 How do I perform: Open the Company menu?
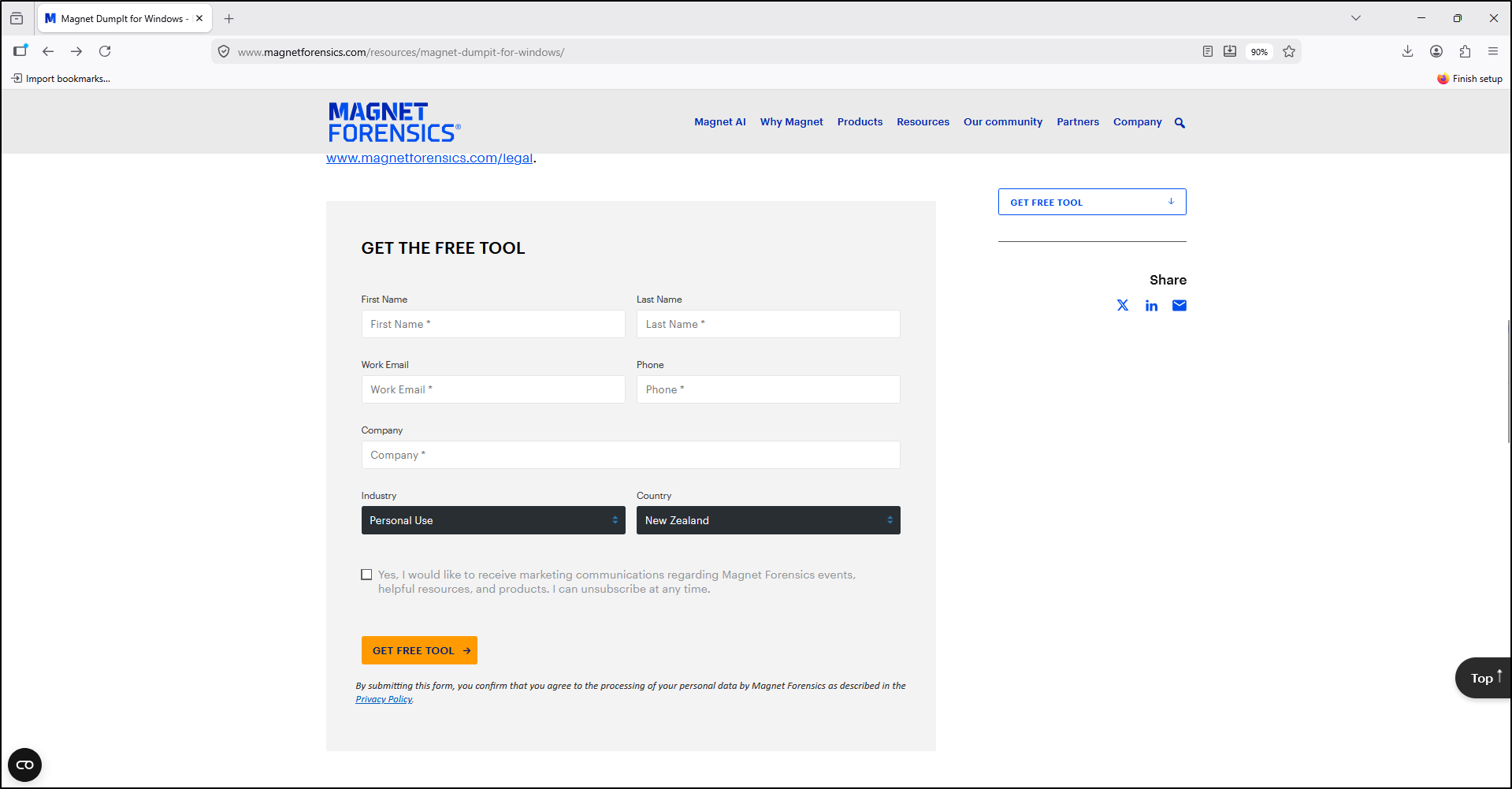point(1138,122)
